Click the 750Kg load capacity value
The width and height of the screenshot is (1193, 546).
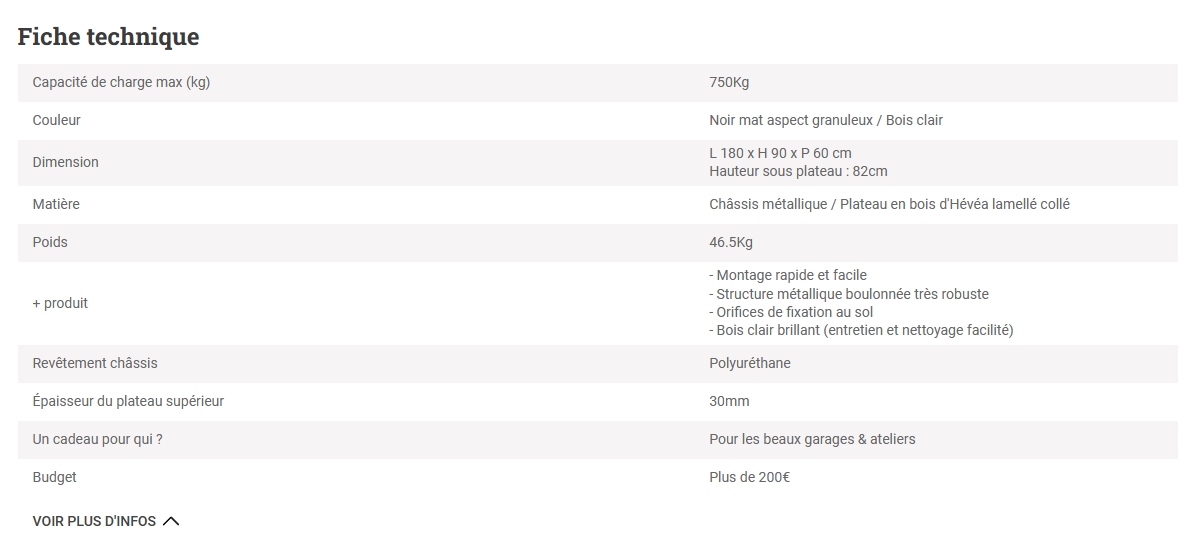click(729, 82)
